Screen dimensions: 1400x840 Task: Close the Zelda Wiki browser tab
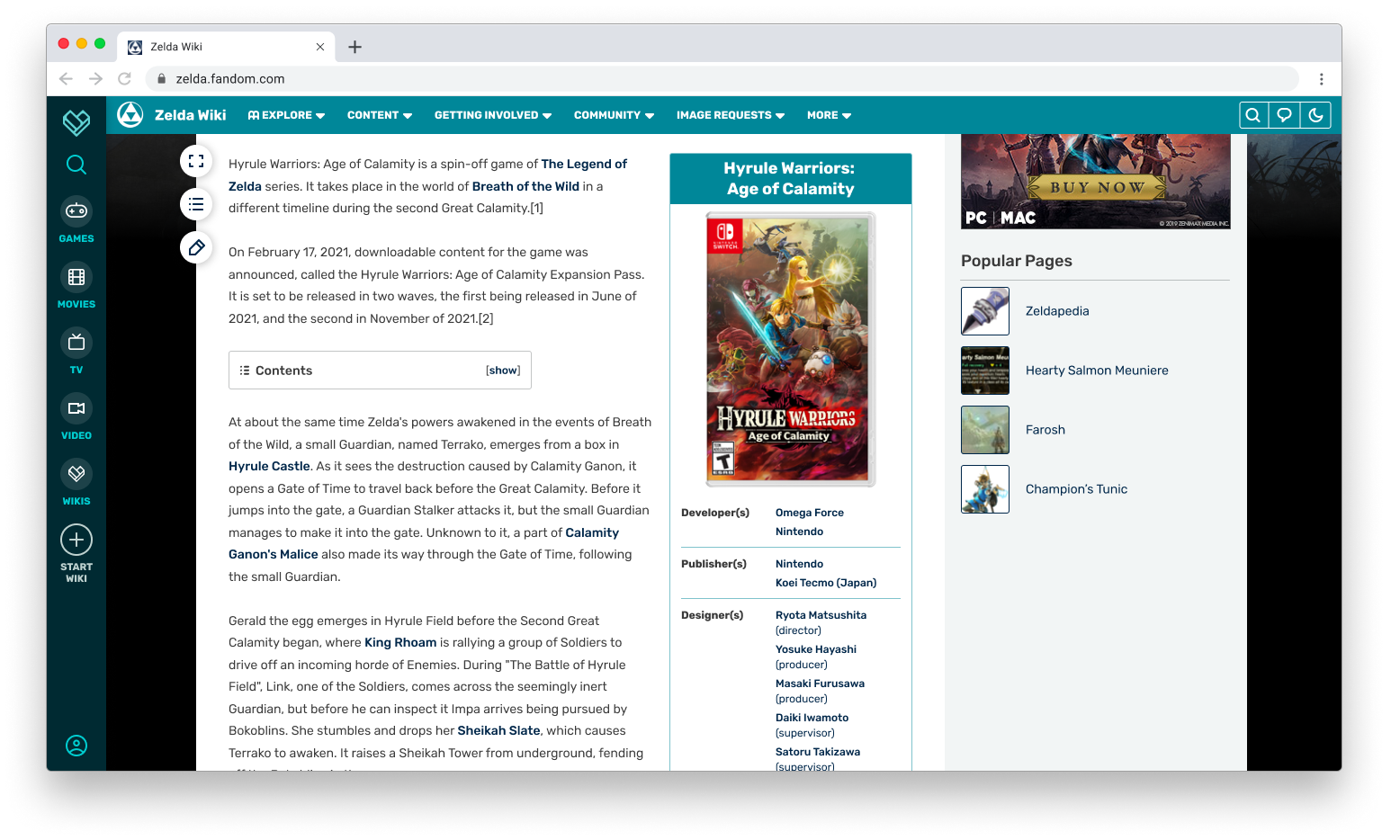[x=320, y=47]
